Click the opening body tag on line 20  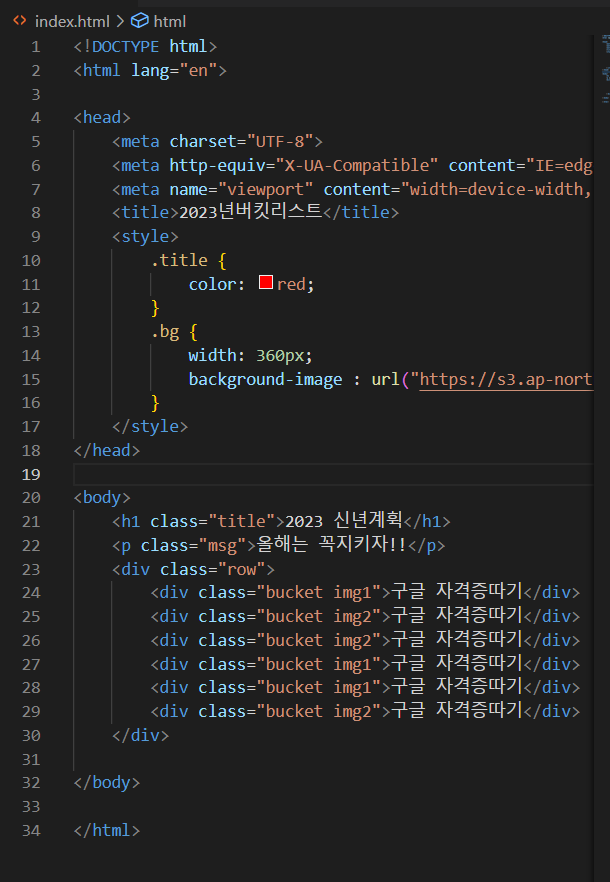[102, 498]
